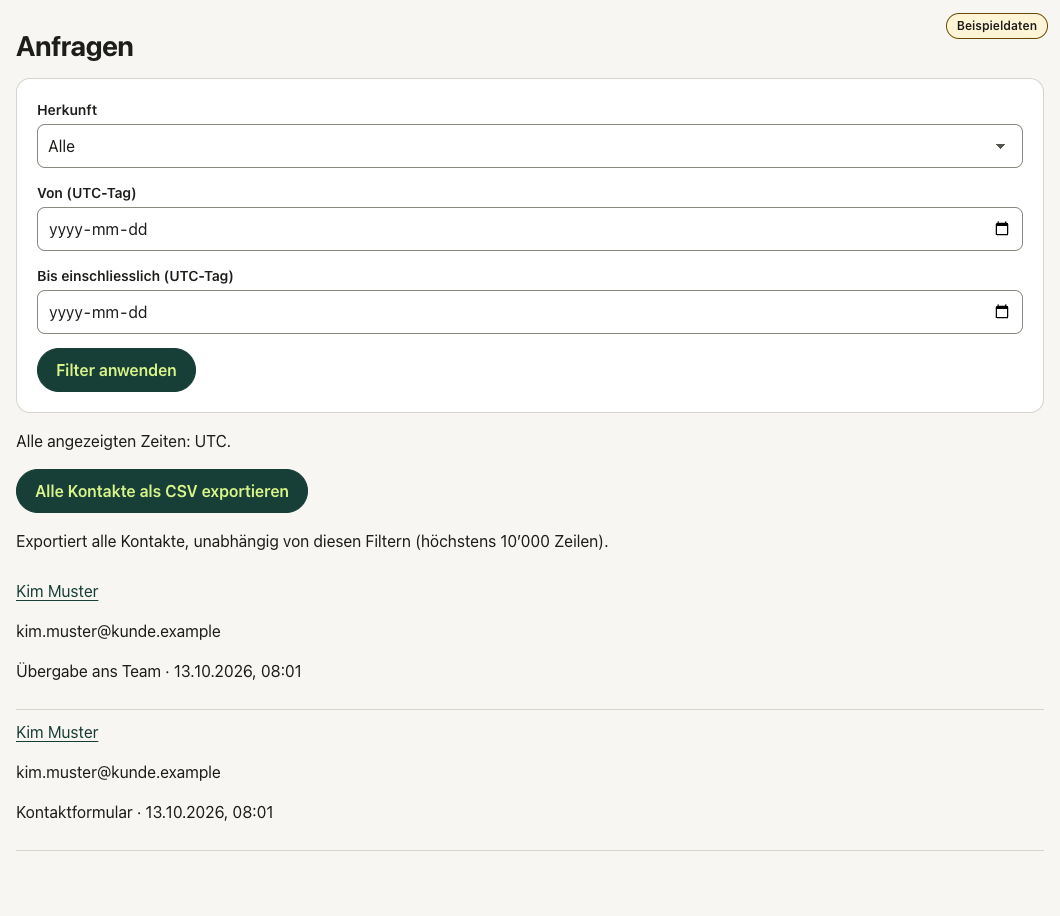
Task: Focus the Bis einschliesslich (UTC-Tag) date field
Action: click(x=529, y=312)
